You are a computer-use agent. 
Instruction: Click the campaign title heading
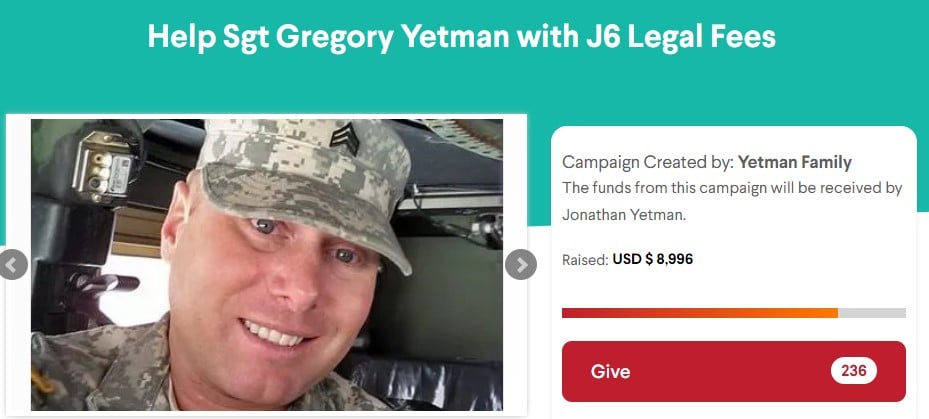[462, 37]
